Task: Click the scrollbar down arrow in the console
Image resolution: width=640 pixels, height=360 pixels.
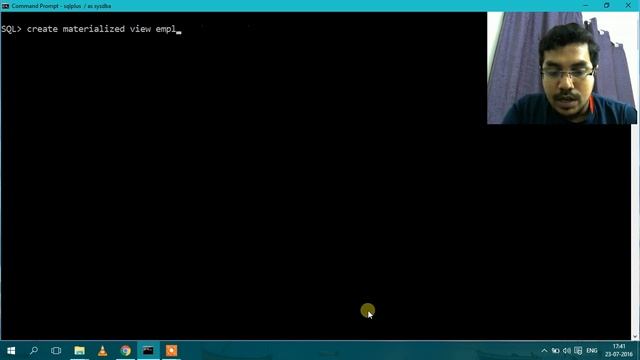Action: click(x=635, y=336)
